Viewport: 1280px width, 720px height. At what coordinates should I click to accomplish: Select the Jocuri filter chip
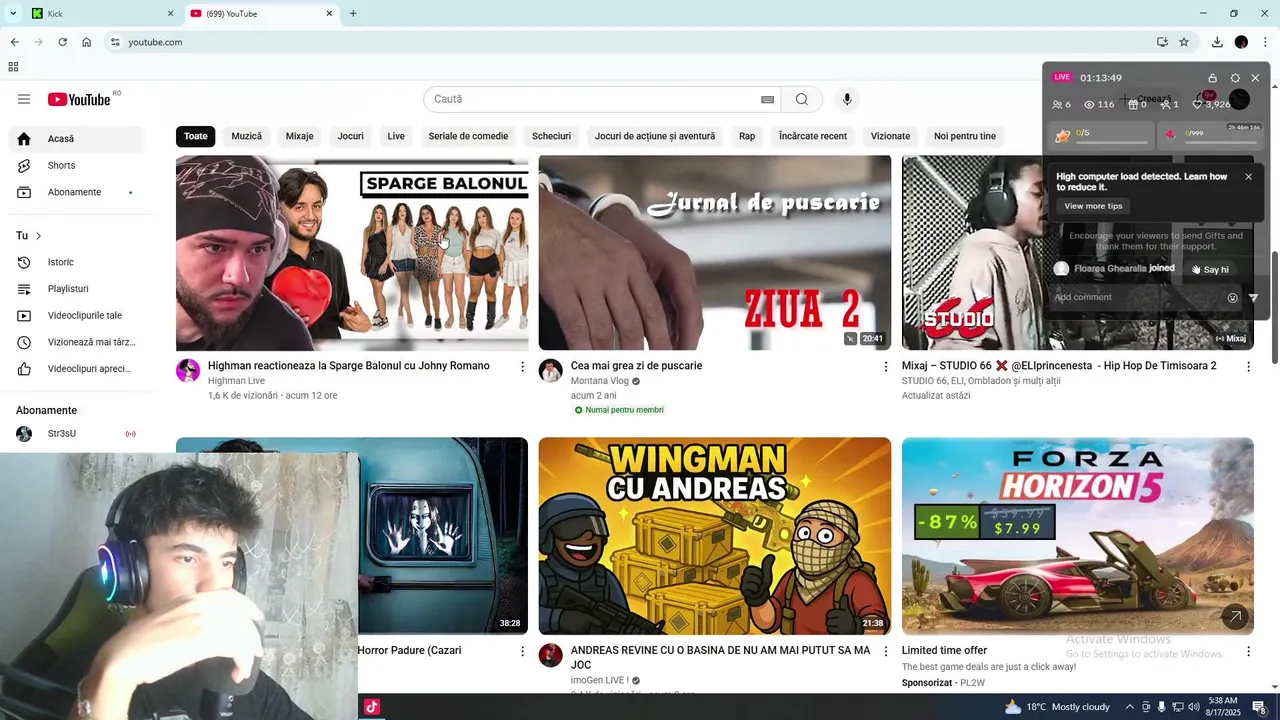[x=350, y=136]
